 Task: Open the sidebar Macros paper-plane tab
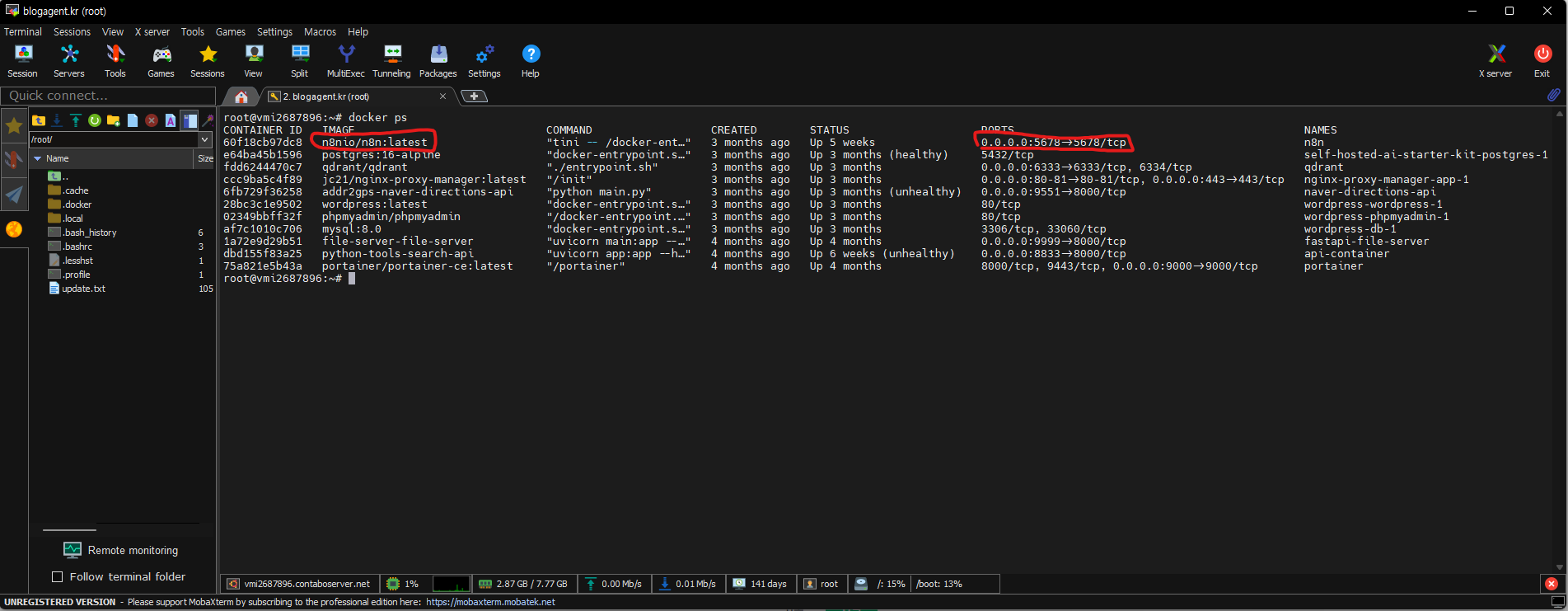[14, 194]
